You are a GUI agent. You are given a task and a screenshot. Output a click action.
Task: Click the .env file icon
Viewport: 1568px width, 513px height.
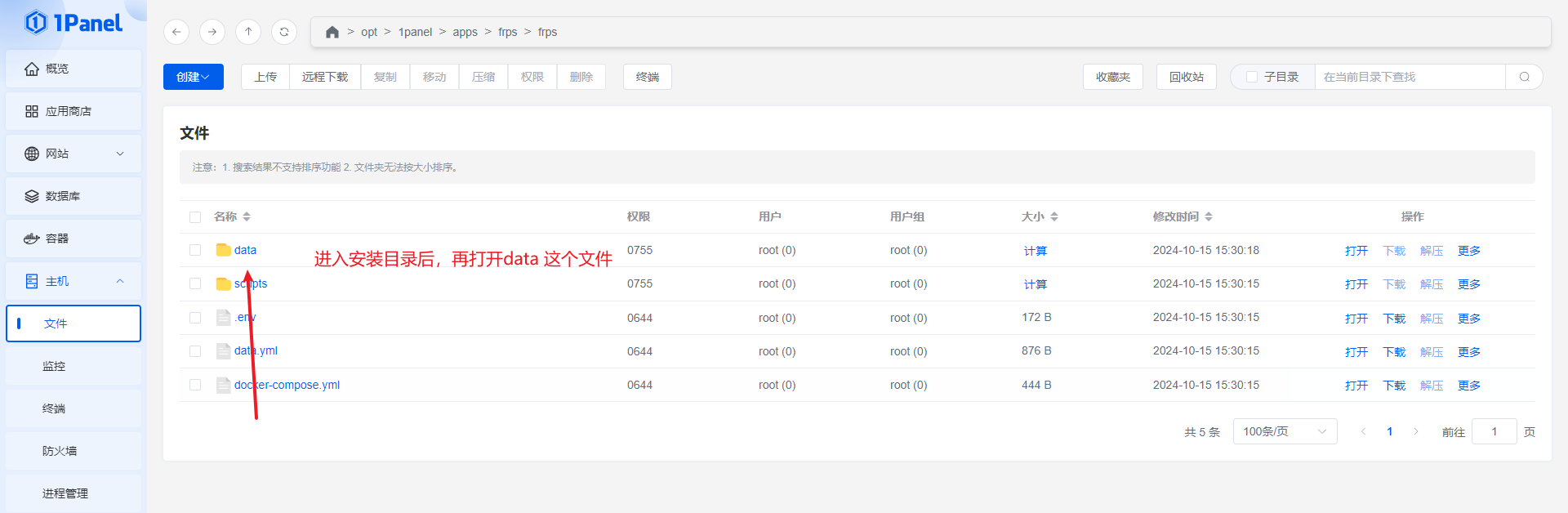(x=223, y=317)
